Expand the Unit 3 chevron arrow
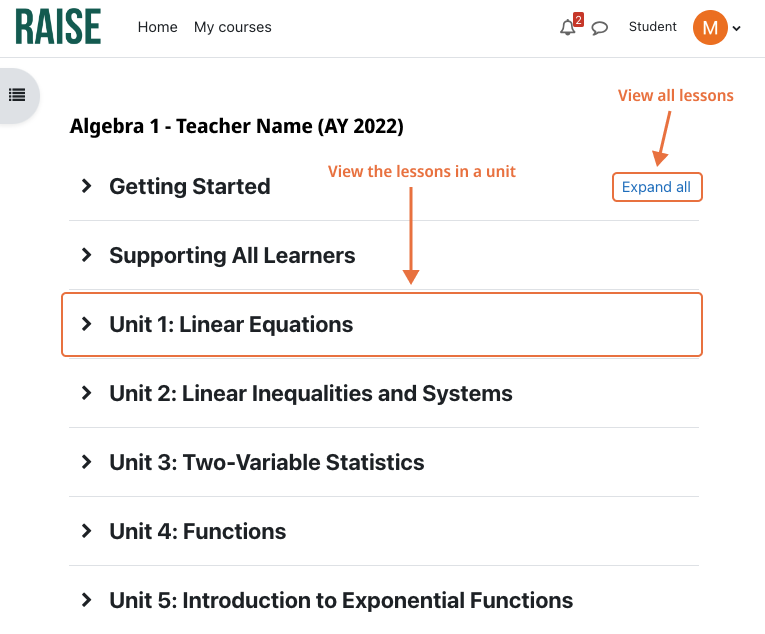 (87, 462)
